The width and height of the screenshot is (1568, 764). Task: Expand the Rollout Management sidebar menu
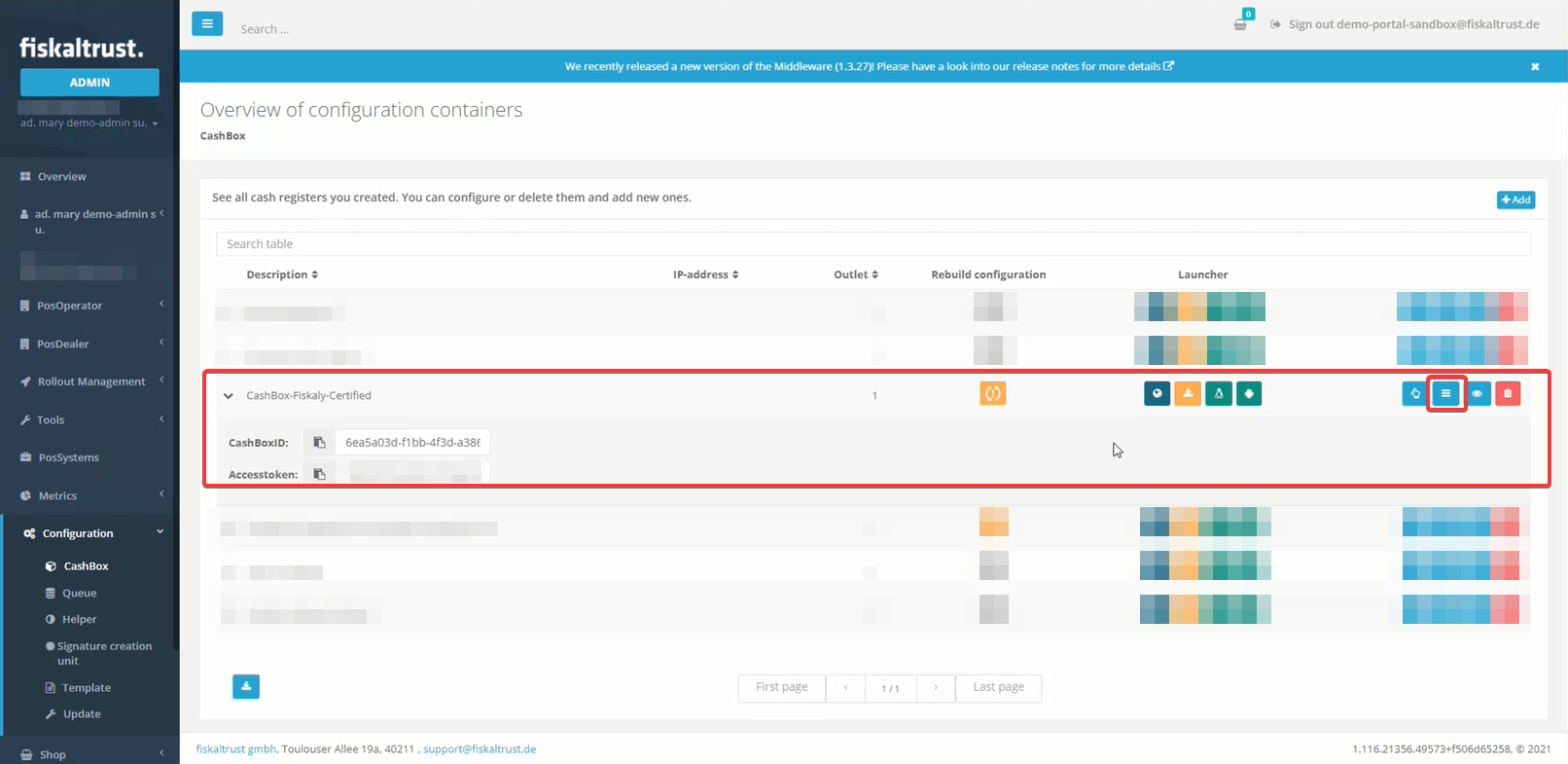(89, 382)
